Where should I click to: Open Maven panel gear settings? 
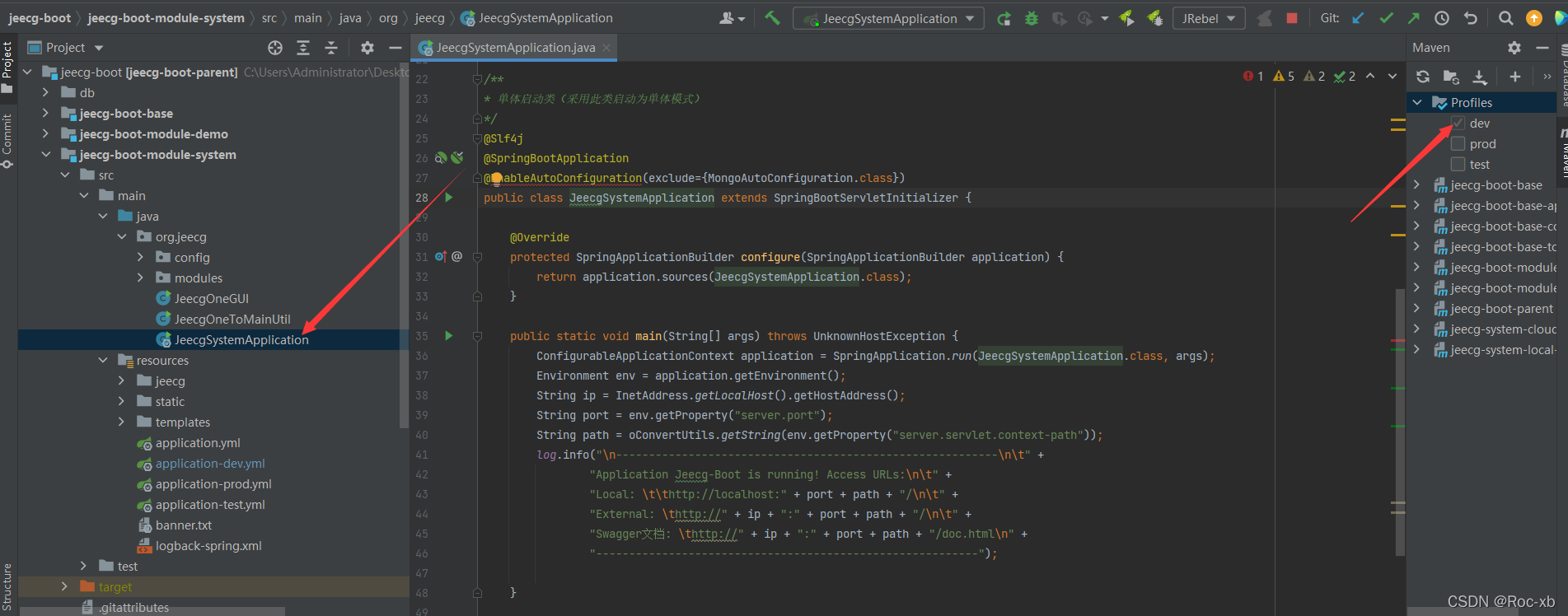(1514, 48)
